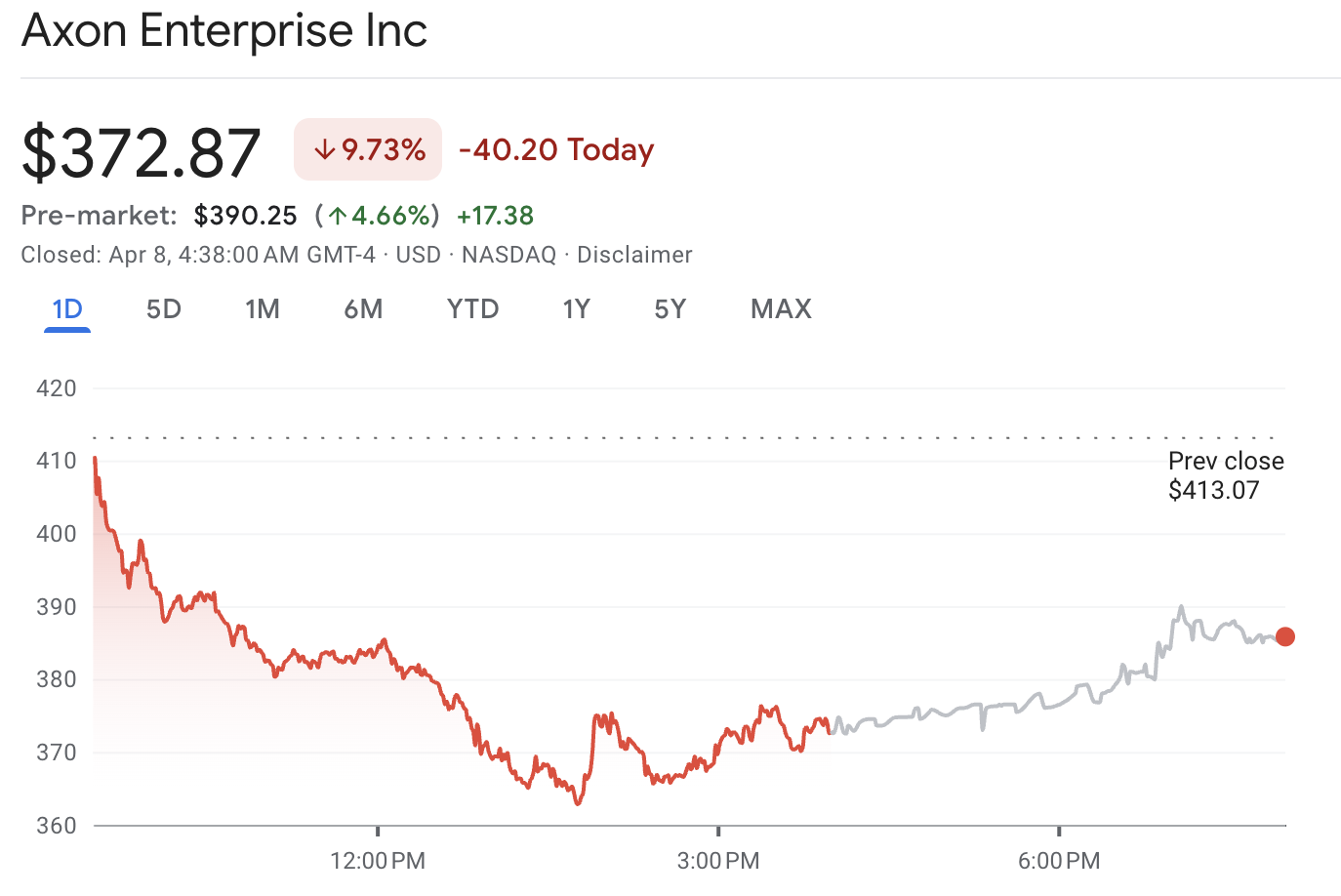The height and width of the screenshot is (896, 1341).
Task: Click the Axon Enterprise Inc title
Action: 224,30
